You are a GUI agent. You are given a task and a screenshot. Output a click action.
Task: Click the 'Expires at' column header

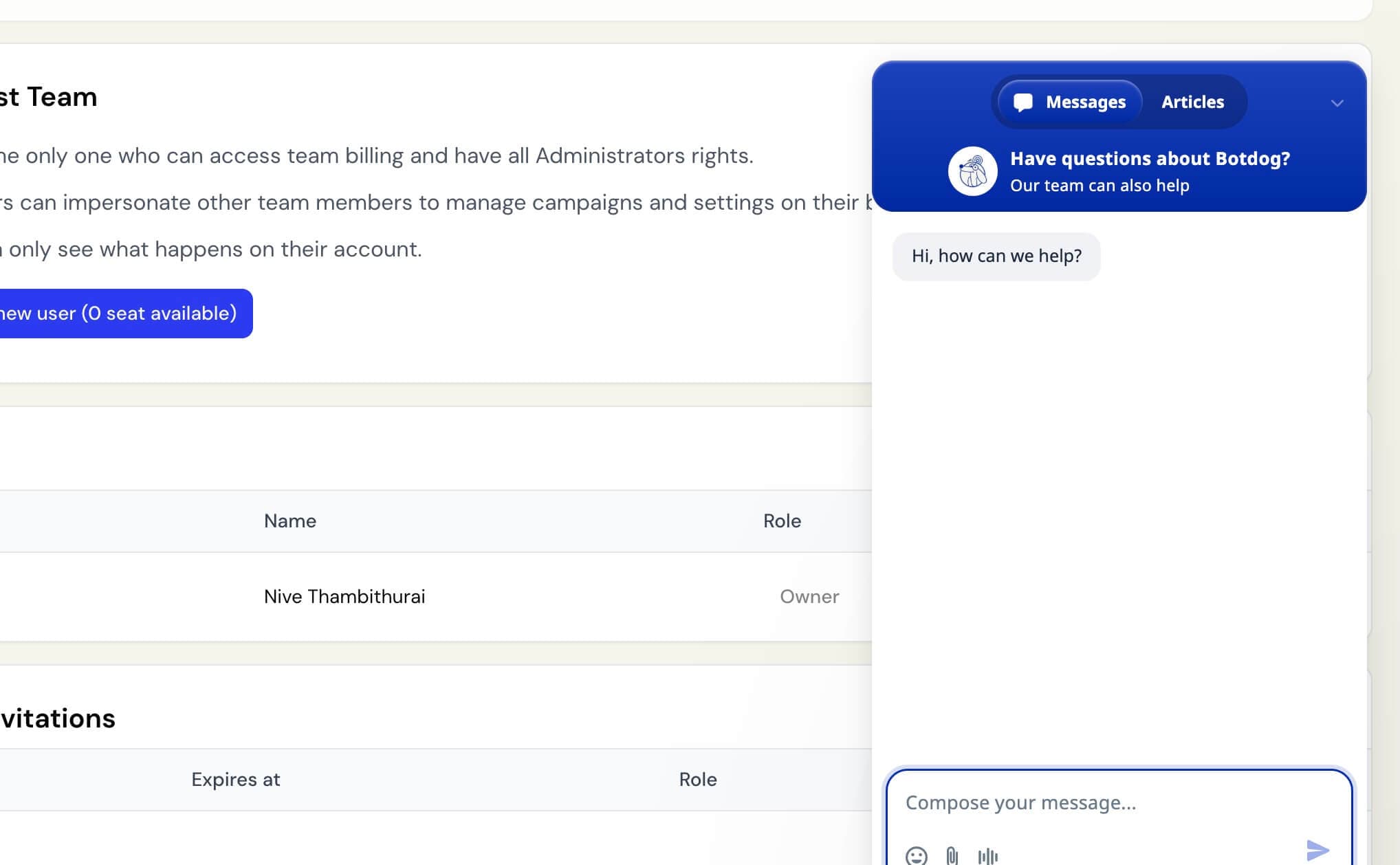(x=236, y=780)
